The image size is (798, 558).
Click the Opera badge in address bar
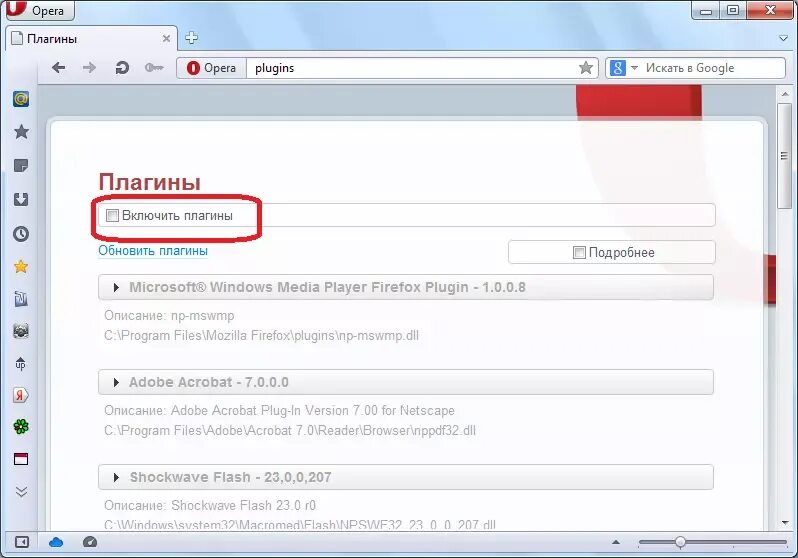[212, 68]
